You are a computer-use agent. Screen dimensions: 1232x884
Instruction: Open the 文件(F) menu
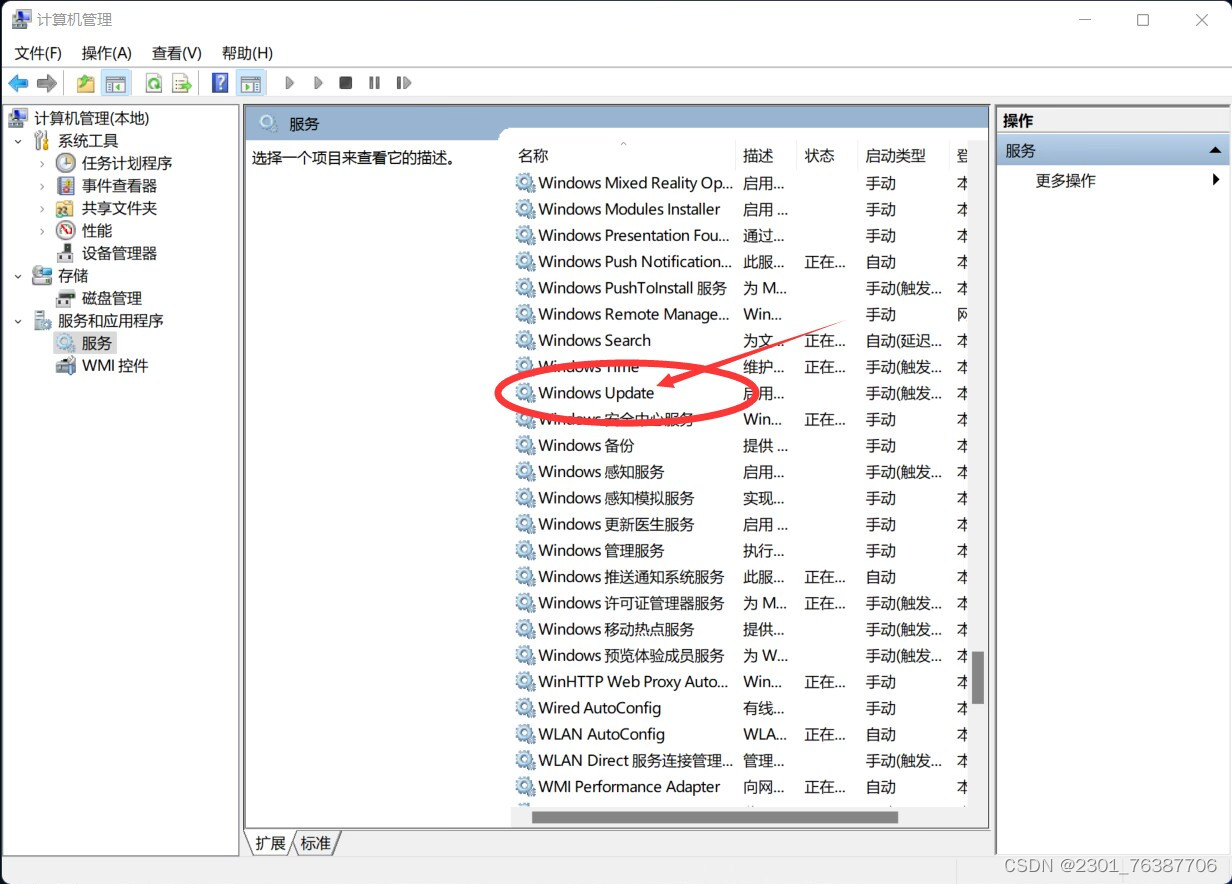[38, 53]
